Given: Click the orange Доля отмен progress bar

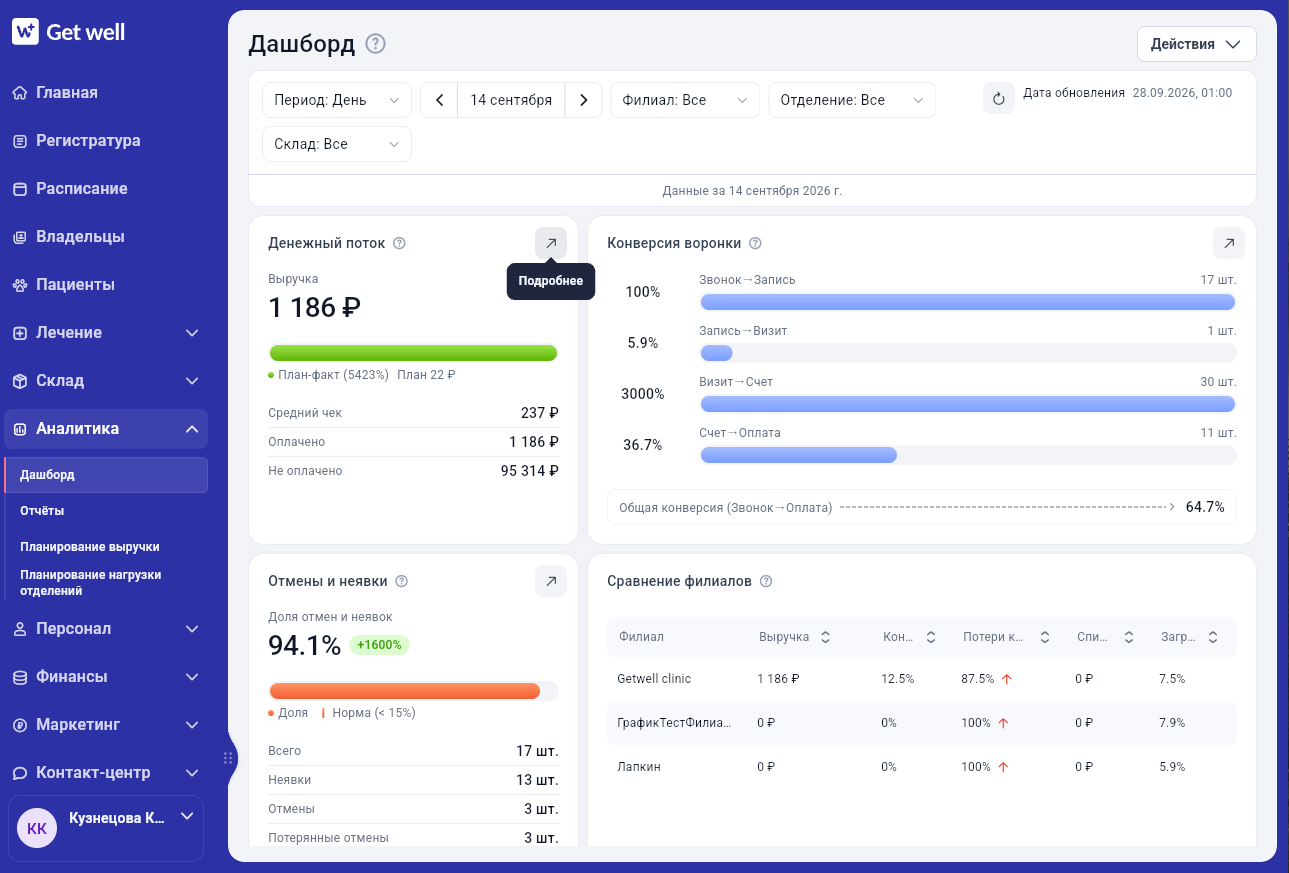Looking at the screenshot, I should coord(413,691).
